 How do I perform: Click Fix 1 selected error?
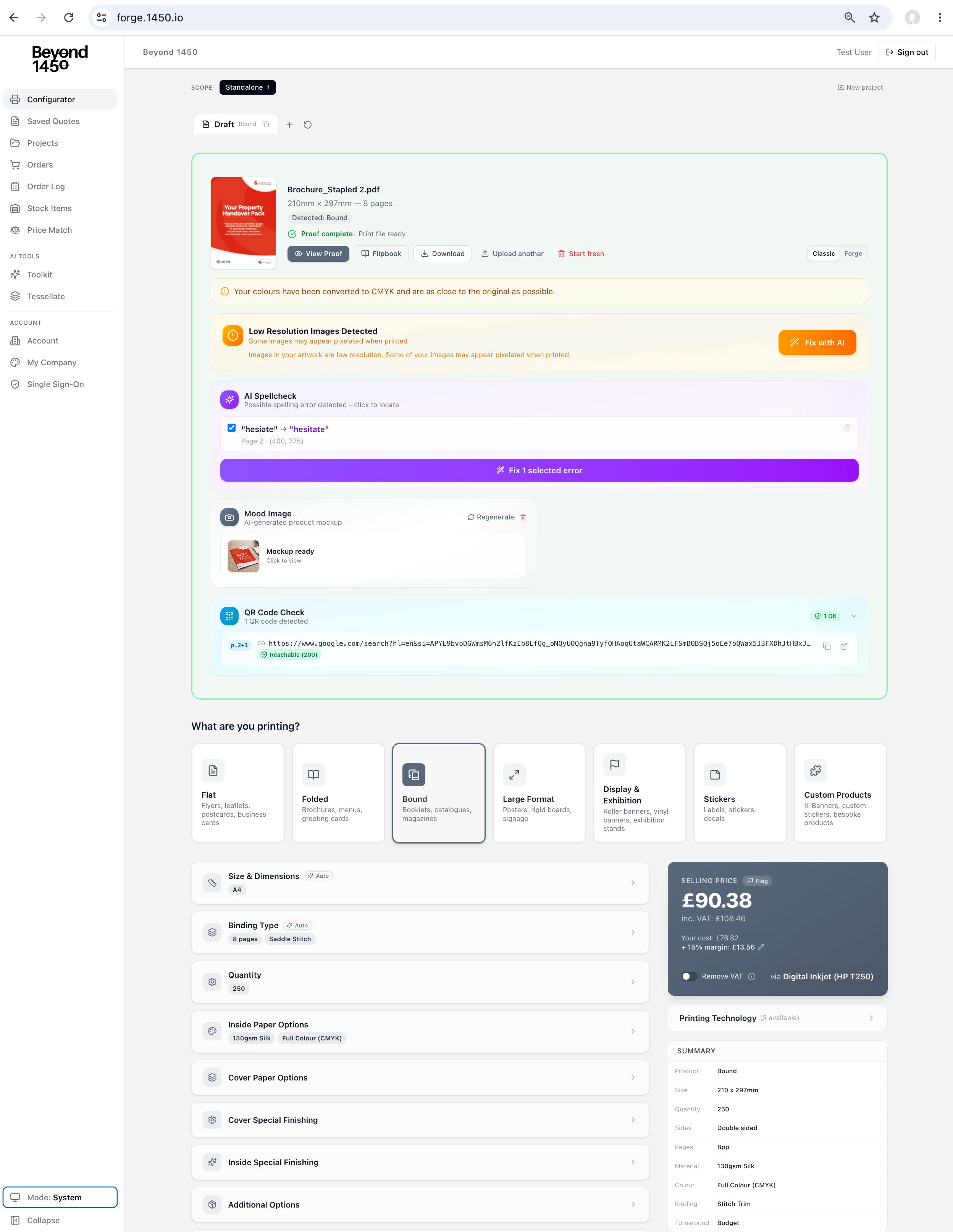coord(539,471)
